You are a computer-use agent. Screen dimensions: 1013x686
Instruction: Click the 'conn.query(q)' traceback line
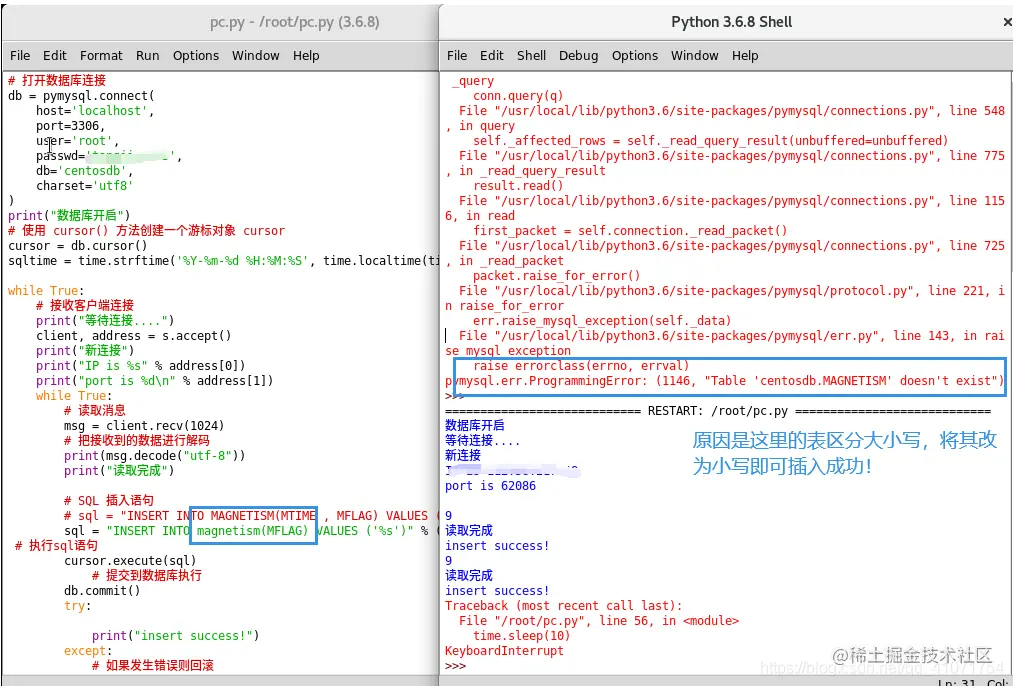coord(518,96)
